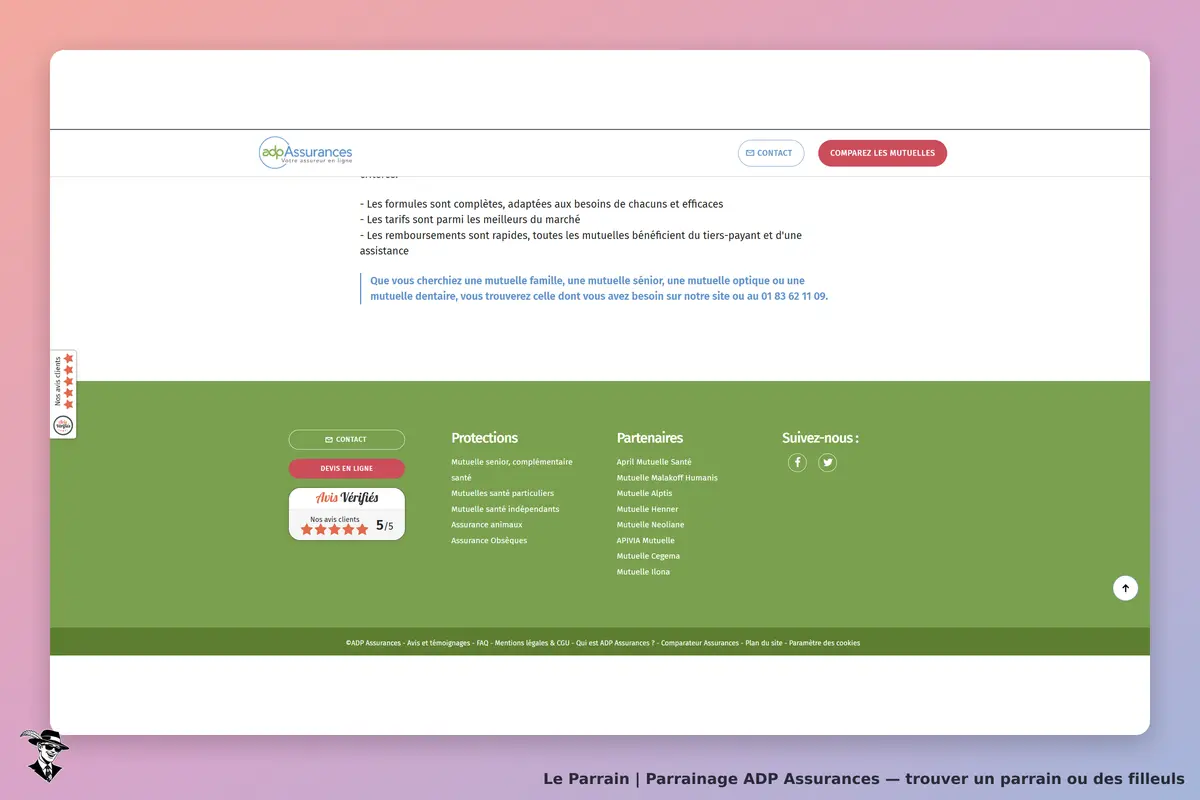
Task: Click the Le Parrain caption text
Action: (864, 778)
